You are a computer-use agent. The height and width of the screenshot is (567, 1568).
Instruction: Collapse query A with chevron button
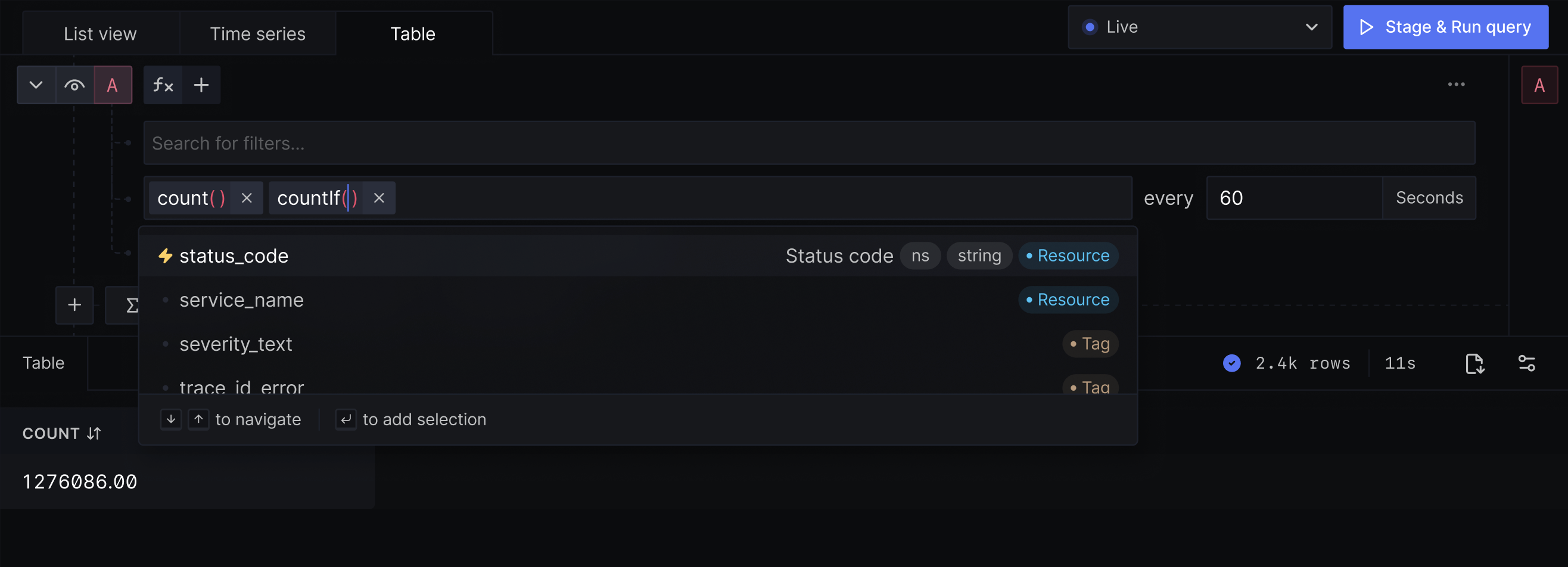[x=36, y=85]
